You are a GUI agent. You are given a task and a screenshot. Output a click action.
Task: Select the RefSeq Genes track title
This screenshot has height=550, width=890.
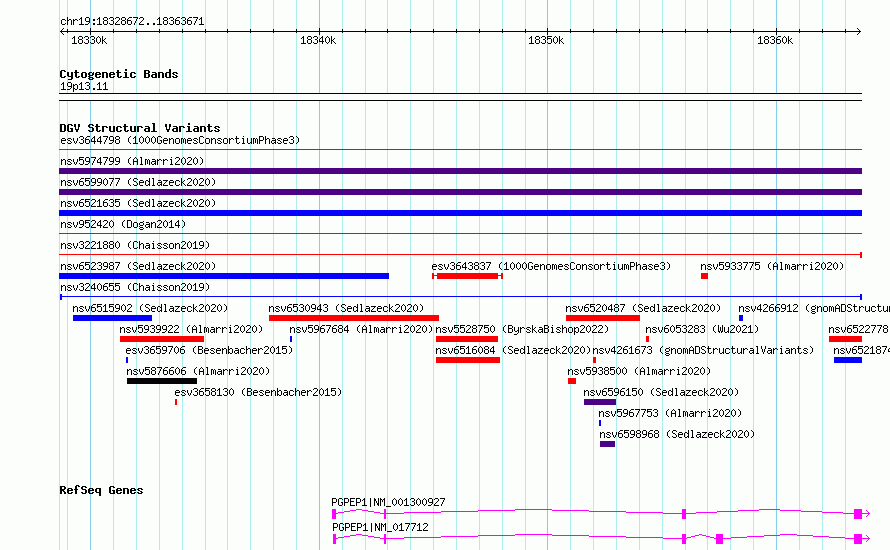coord(101,490)
